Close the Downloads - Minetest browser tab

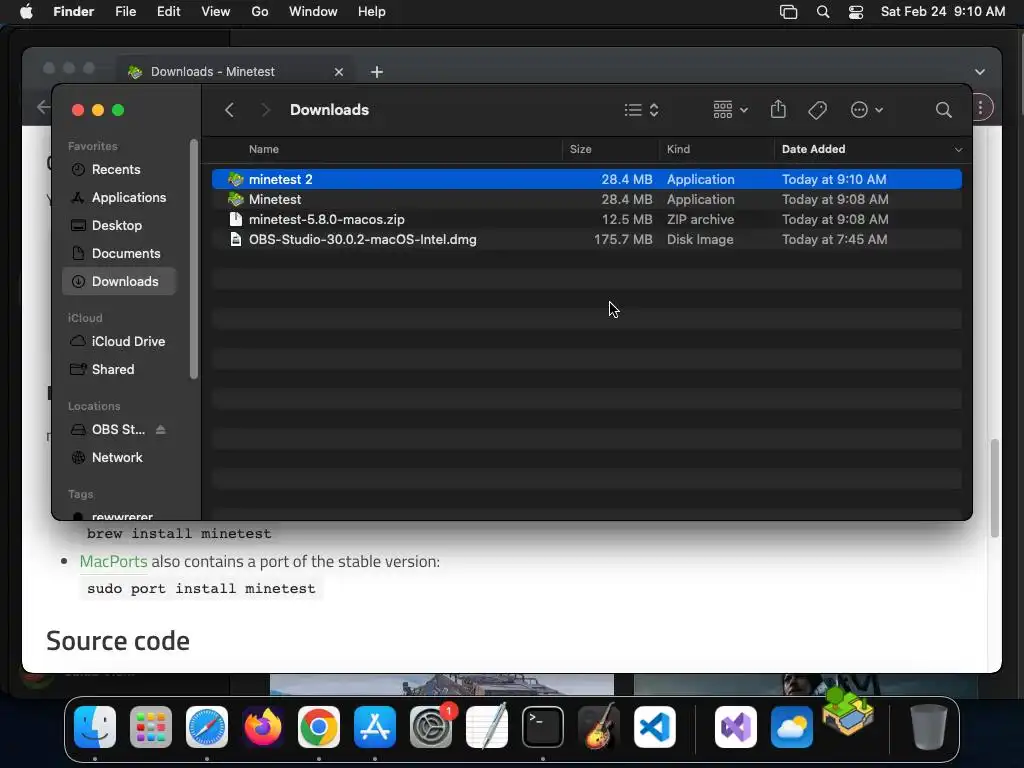[338, 72]
